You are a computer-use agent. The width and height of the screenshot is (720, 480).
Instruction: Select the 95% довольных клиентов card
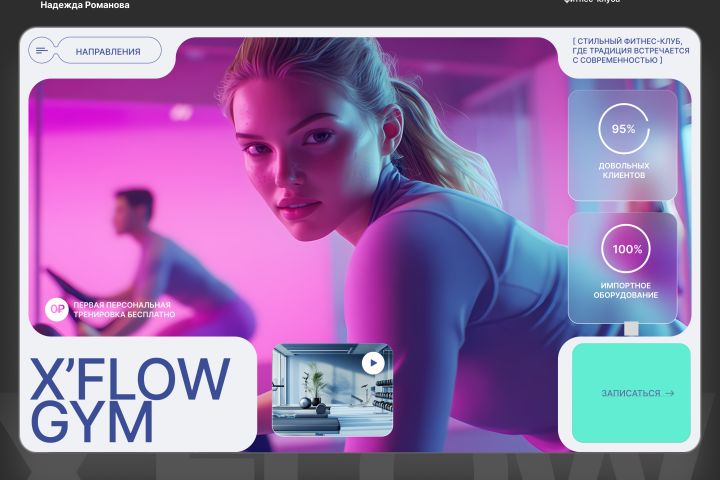[x=623, y=146]
